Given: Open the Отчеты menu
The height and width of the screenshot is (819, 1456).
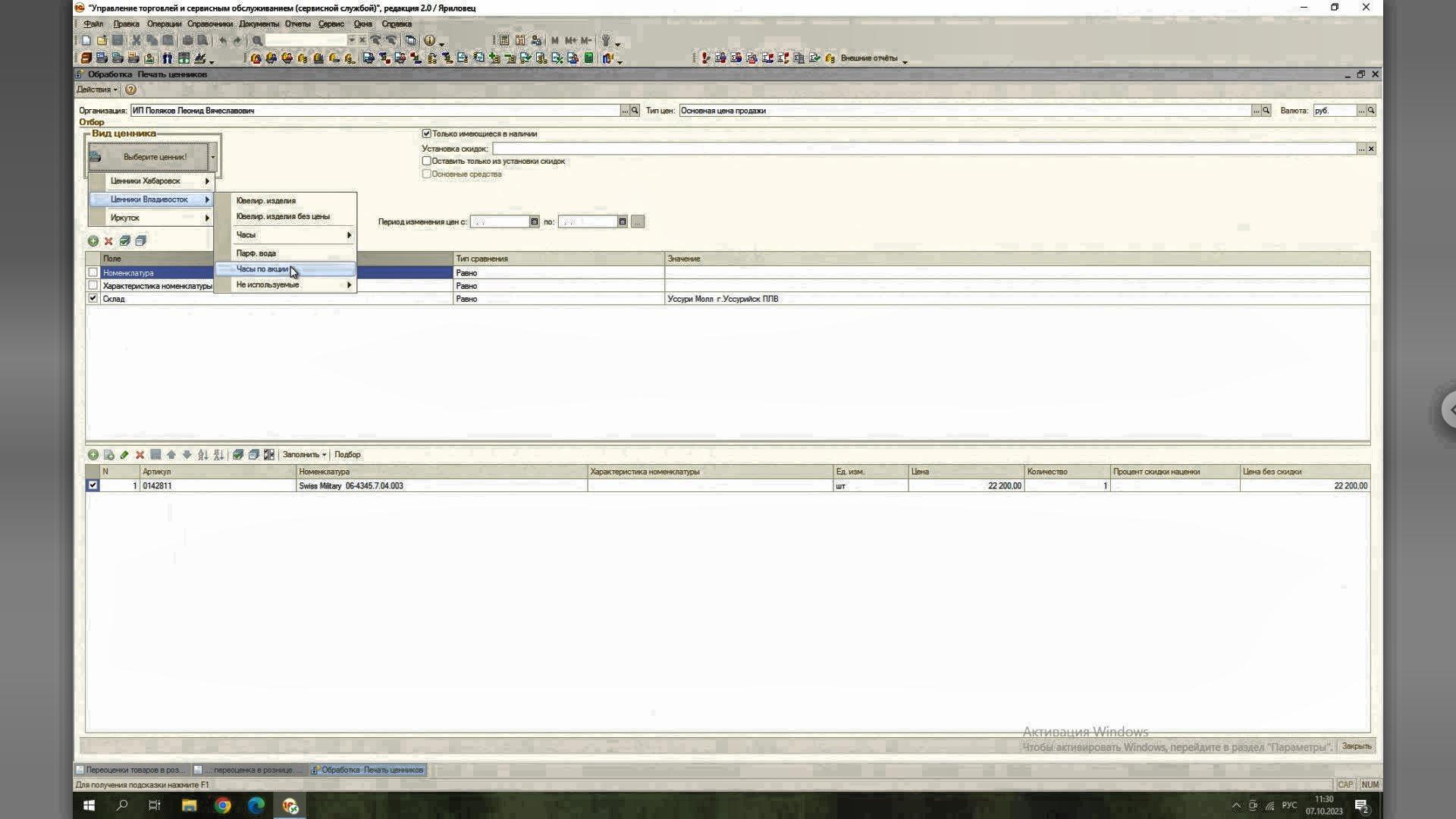Looking at the screenshot, I should pyautogui.click(x=298, y=24).
